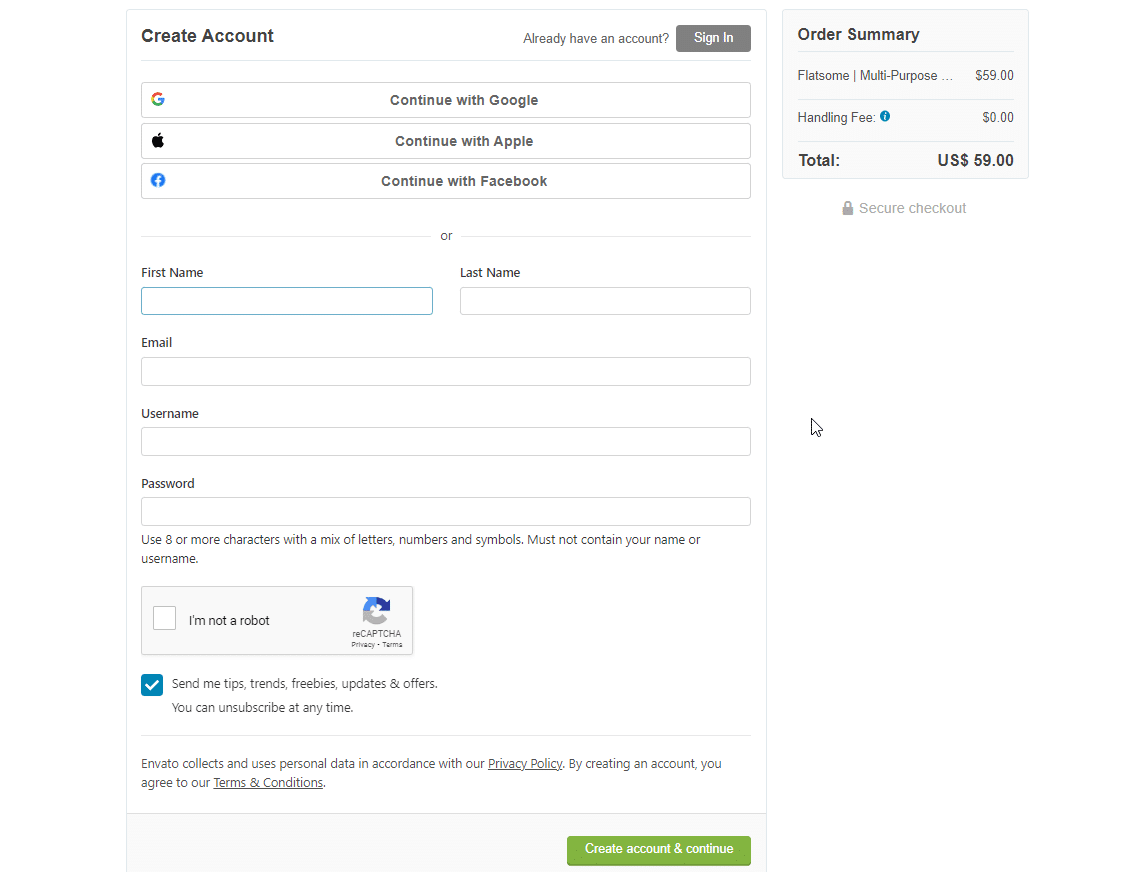Click the $59.00 item price

(x=994, y=75)
